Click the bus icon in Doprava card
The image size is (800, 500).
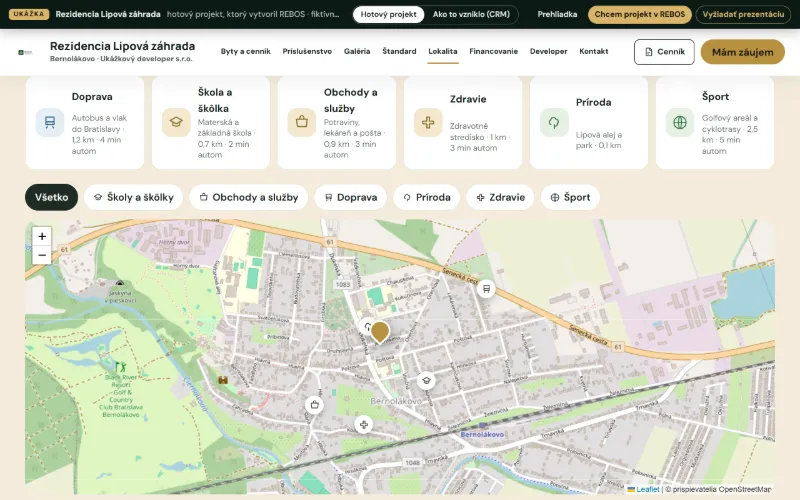pos(50,122)
